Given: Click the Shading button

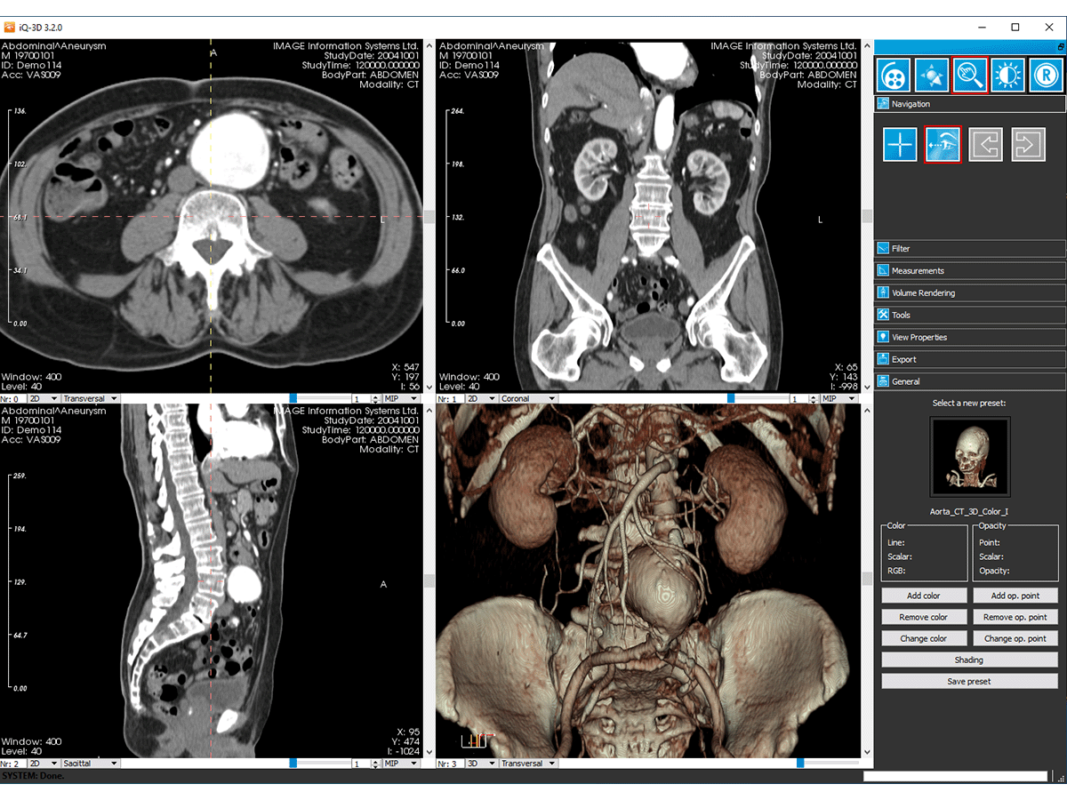Looking at the screenshot, I should pos(969,660).
